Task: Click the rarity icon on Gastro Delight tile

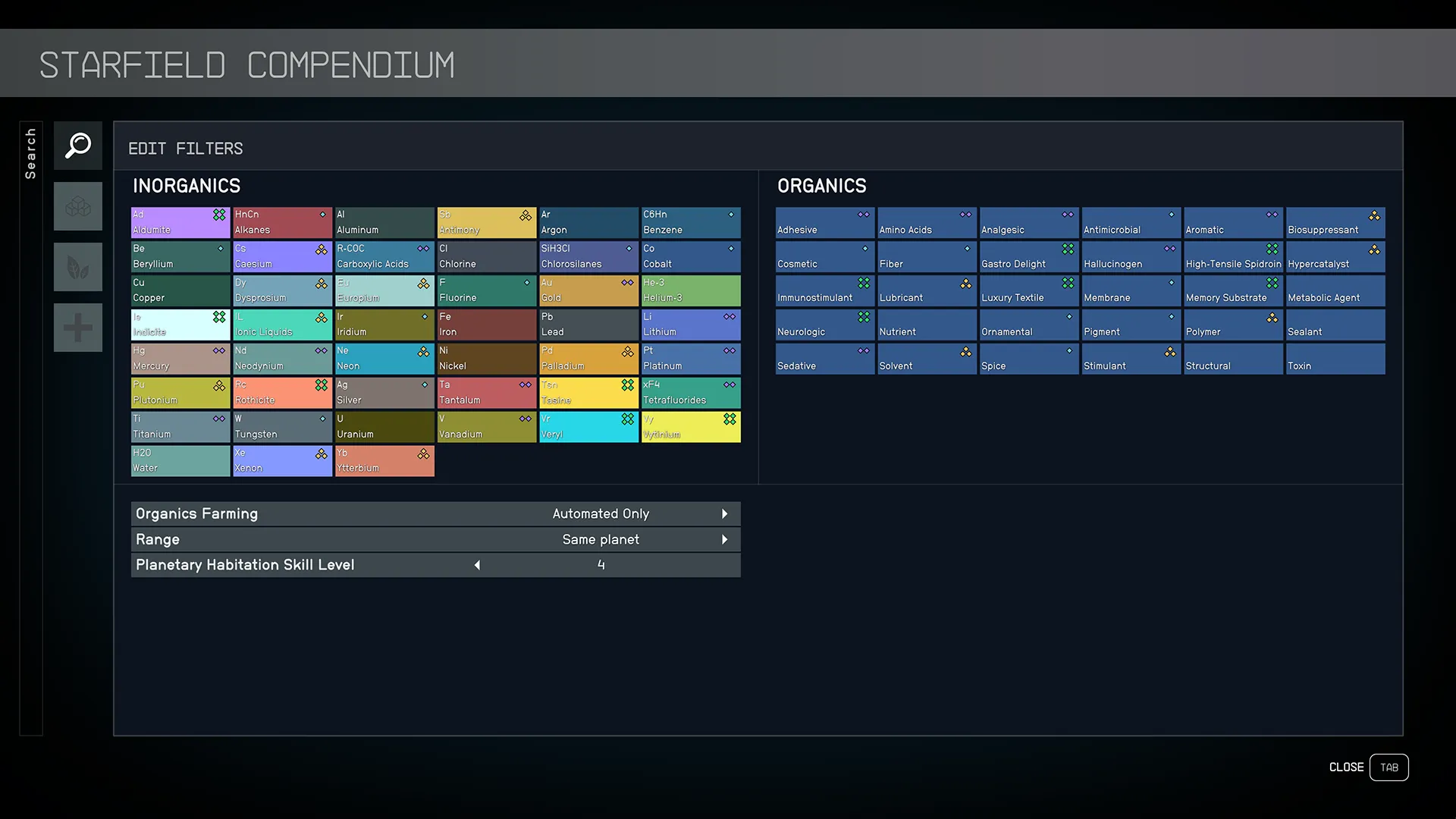Action: point(1068,249)
